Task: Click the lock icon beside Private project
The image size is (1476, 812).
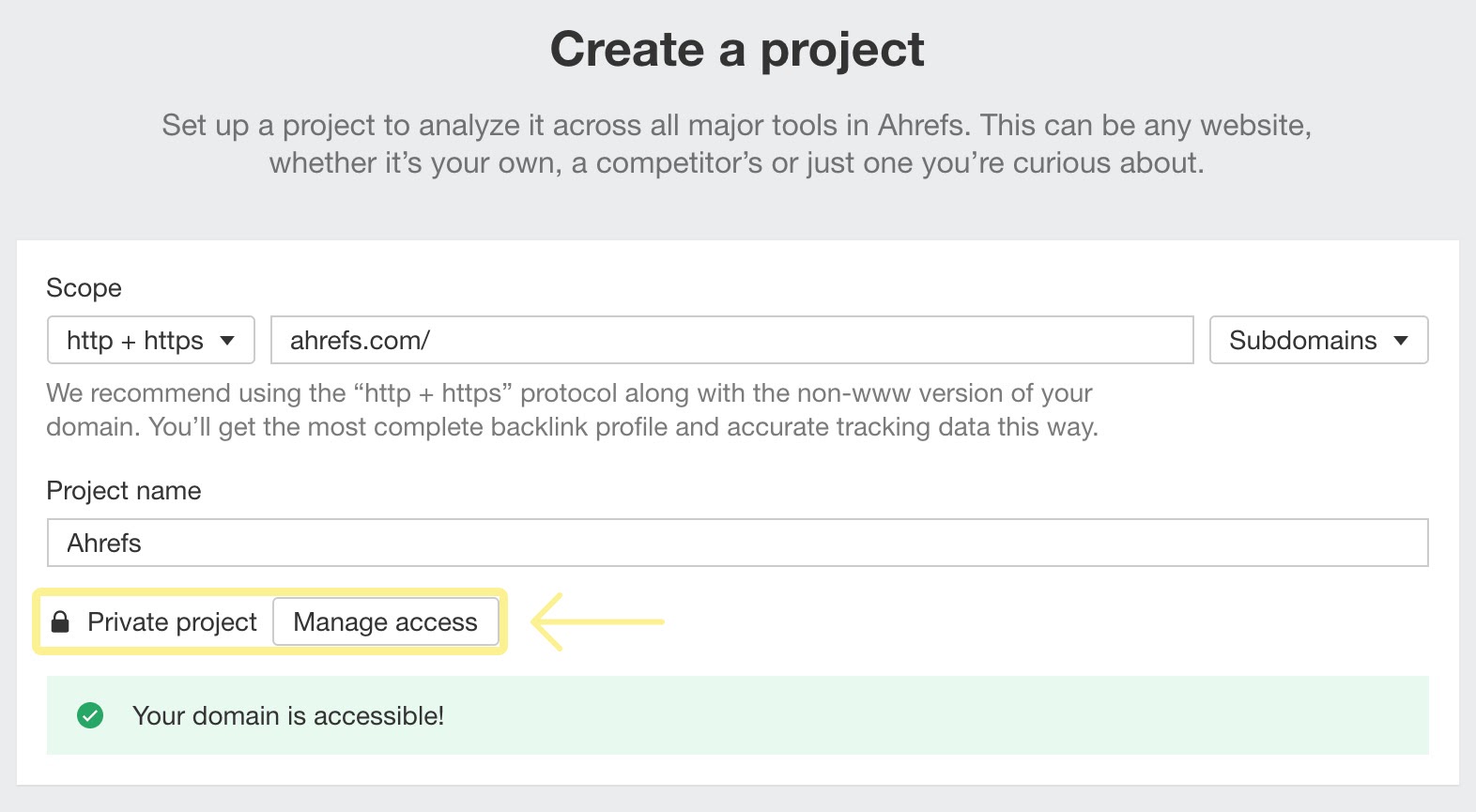Action: (x=60, y=621)
